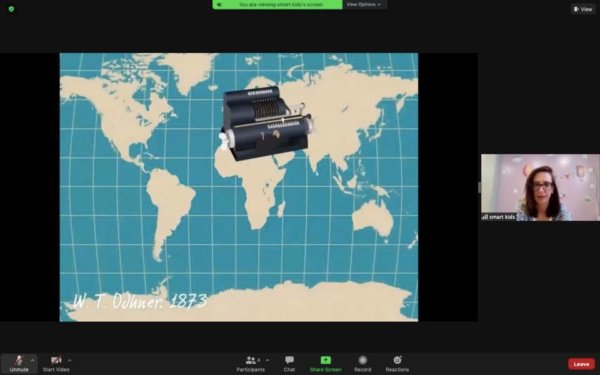Screen dimensions: 600x375
Task: Expand the arrow next to Participants
Action: click(267, 360)
